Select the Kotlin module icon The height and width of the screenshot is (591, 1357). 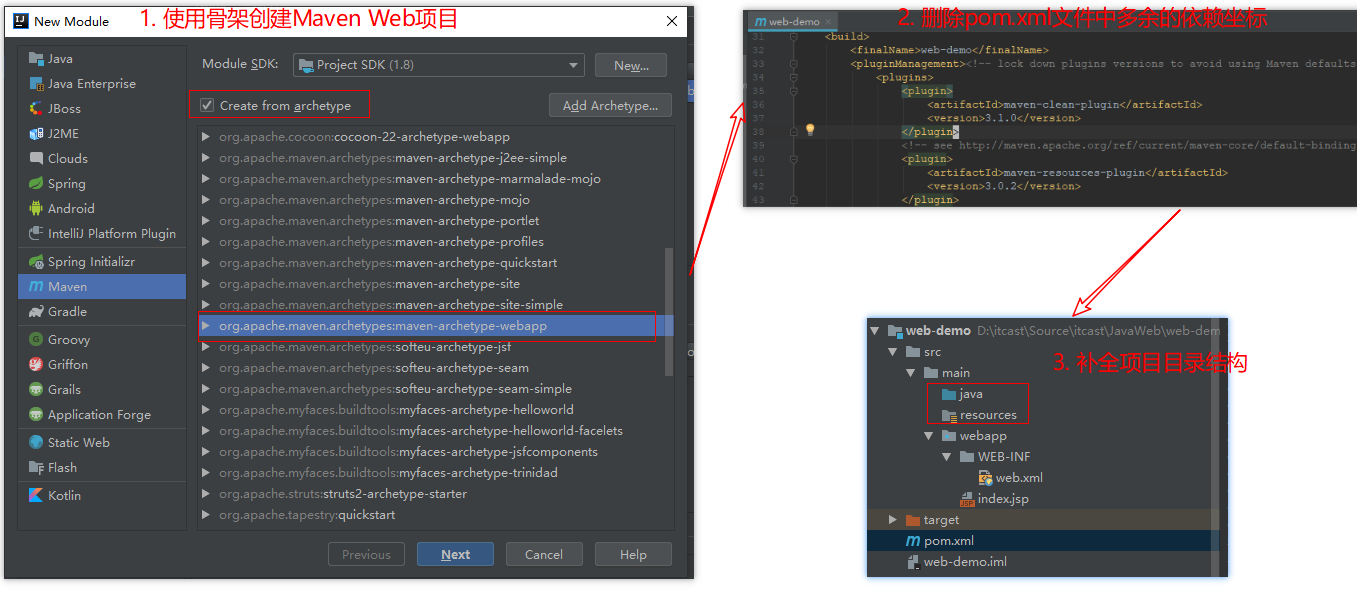pyautogui.click(x=37, y=496)
